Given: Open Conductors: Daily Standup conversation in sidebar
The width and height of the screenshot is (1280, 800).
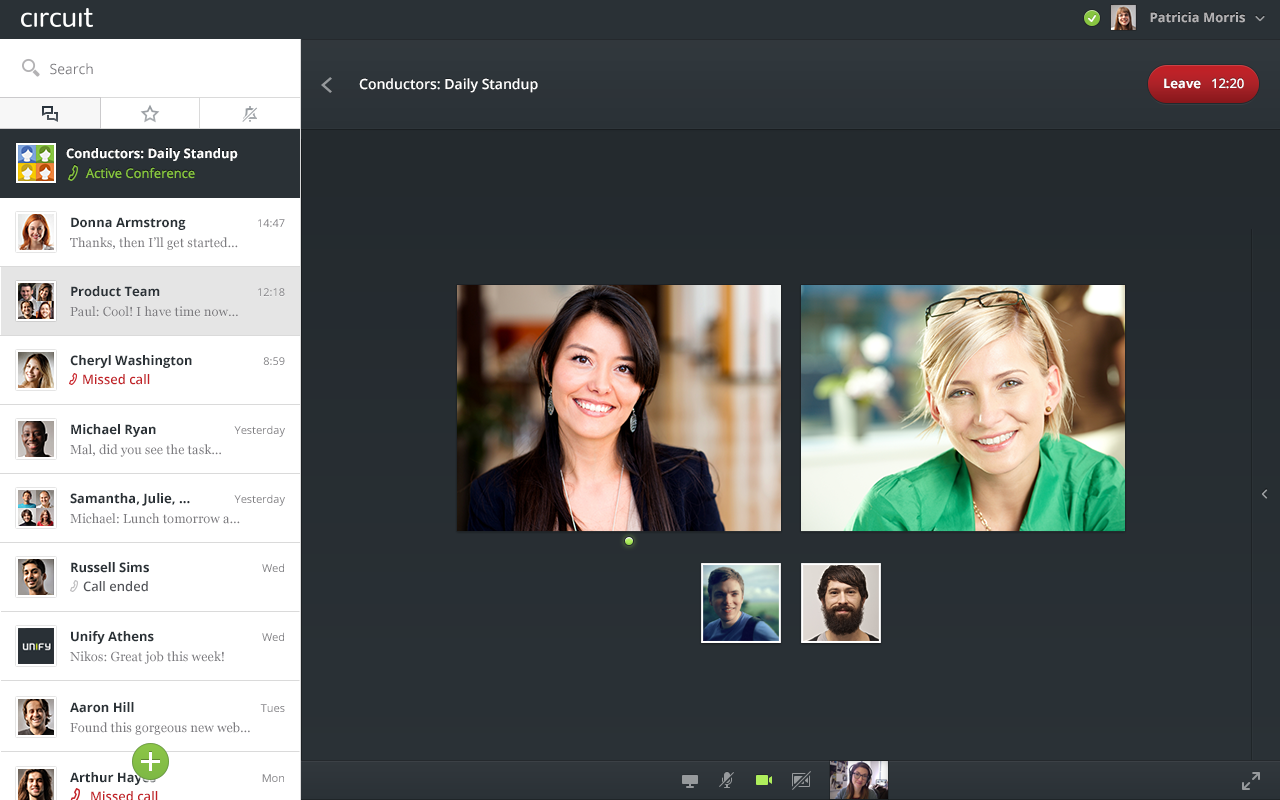Looking at the screenshot, I should [x=150, y=163].
